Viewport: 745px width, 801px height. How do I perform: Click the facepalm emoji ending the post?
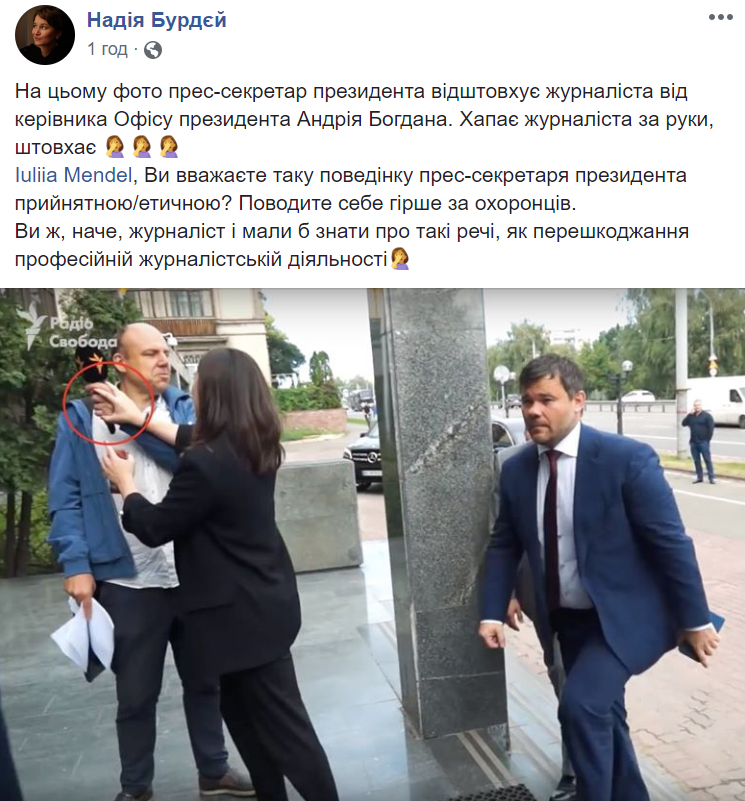click(400, 259)
